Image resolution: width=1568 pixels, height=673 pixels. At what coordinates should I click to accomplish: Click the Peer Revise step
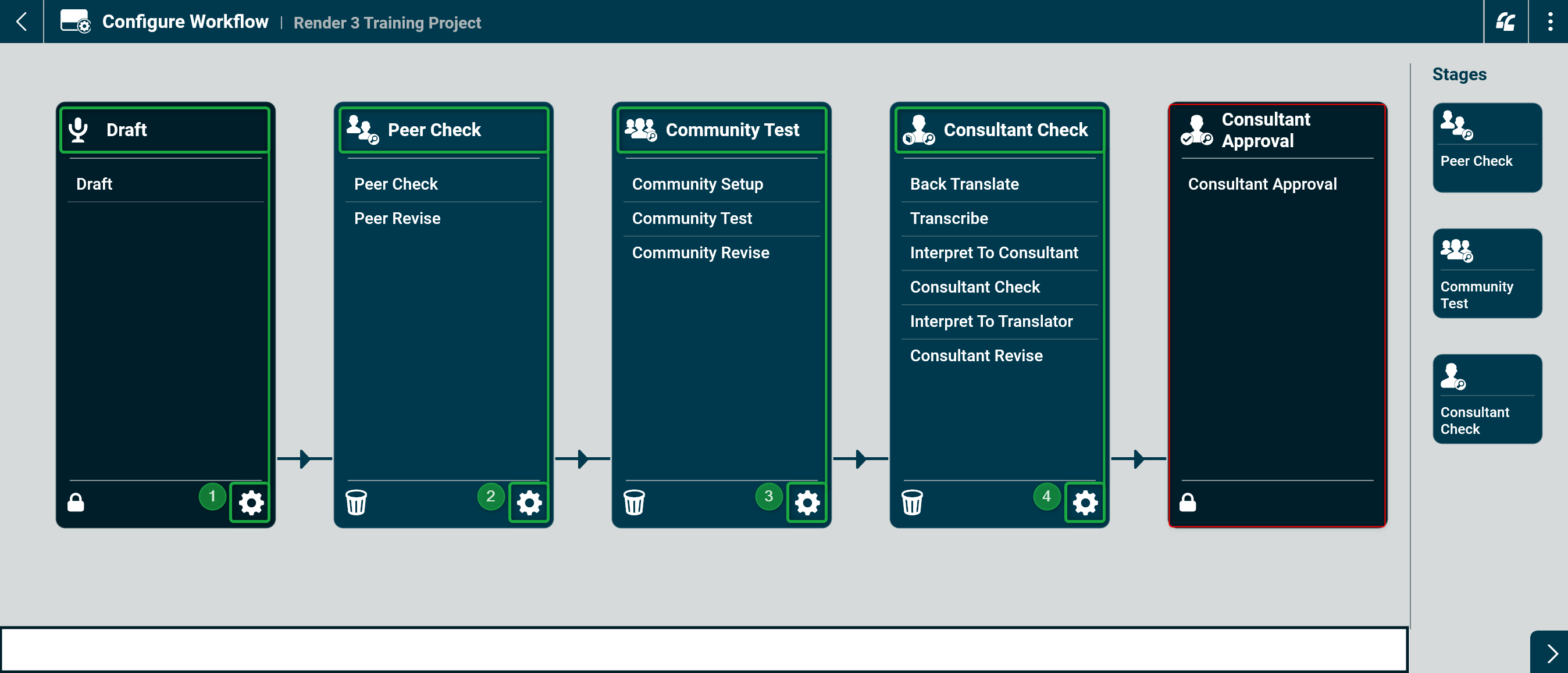click(397, 219)
